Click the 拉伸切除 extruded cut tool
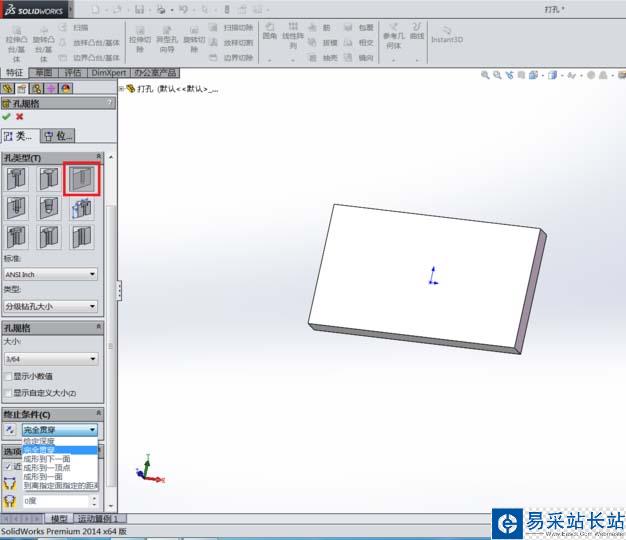 (x=140, y=40)
